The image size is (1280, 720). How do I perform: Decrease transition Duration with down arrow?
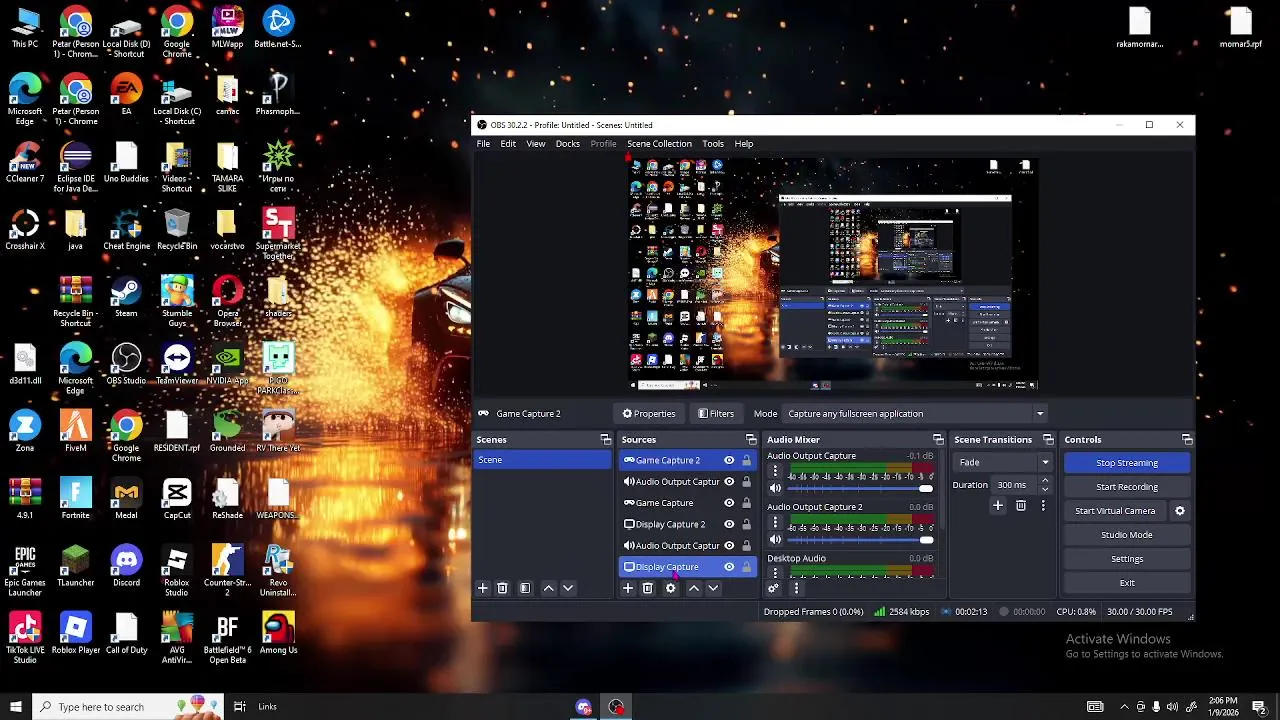click(1045, 490)
